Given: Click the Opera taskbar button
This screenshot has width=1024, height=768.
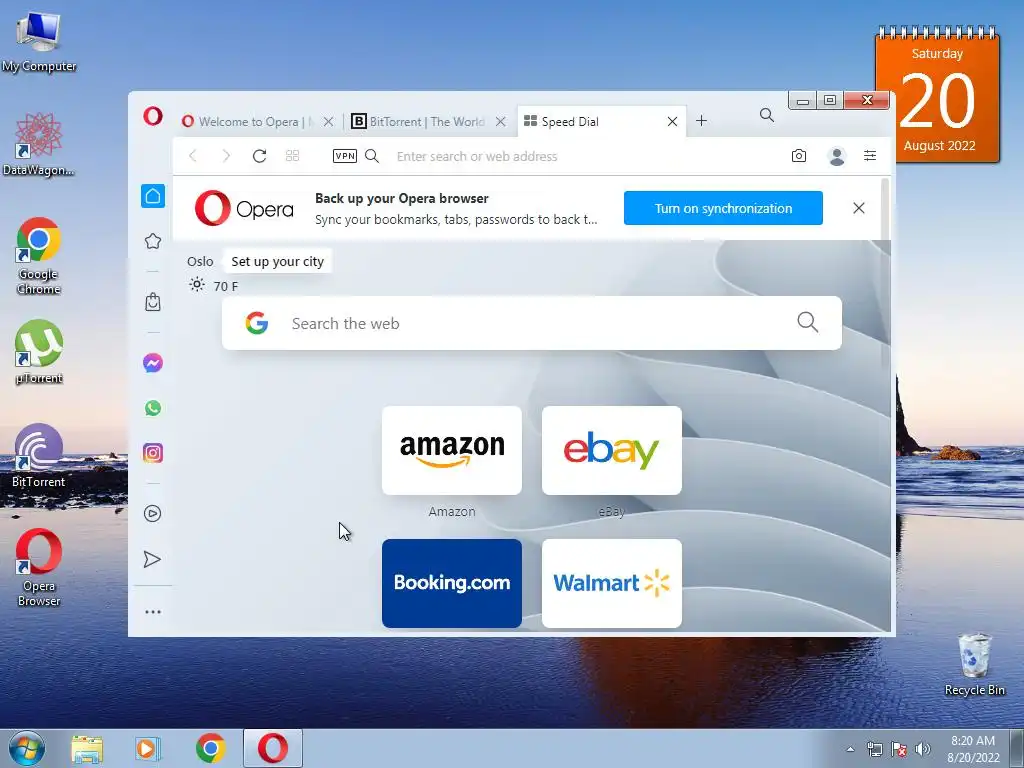Looking at the screenshot, I should (273, 748).
